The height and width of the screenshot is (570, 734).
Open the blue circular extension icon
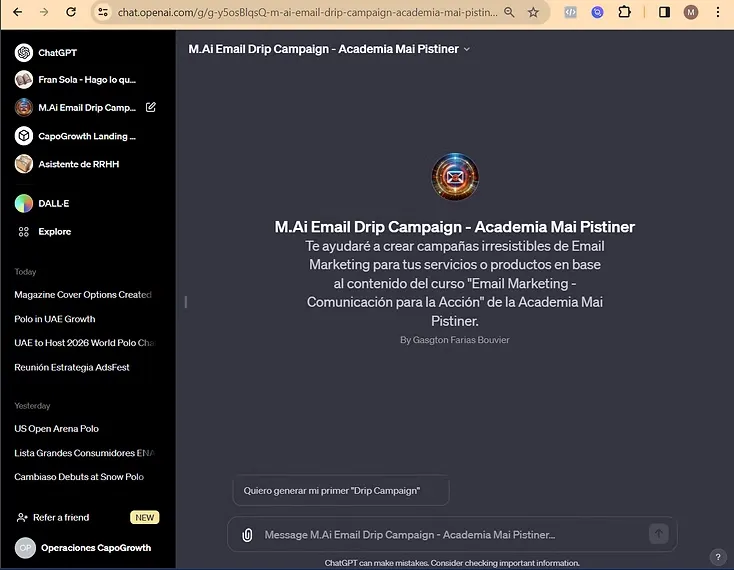pos(597,13)
